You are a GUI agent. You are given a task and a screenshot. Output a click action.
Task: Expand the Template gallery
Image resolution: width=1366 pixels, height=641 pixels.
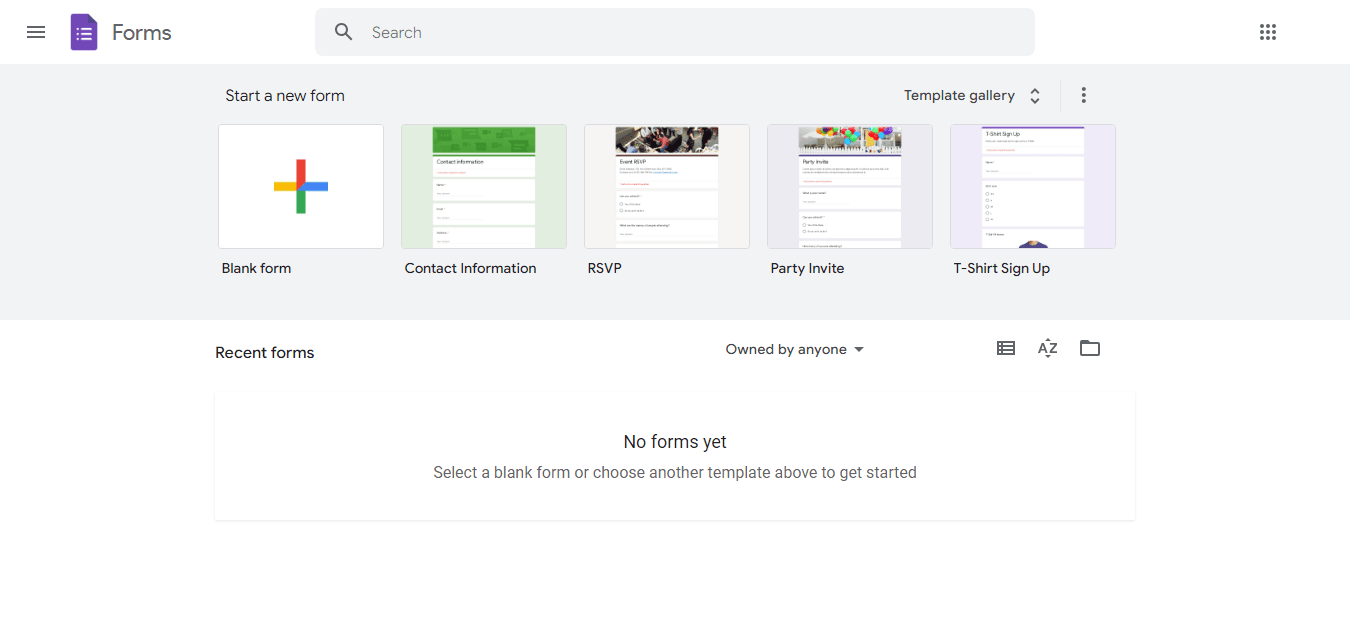point(959,95)
